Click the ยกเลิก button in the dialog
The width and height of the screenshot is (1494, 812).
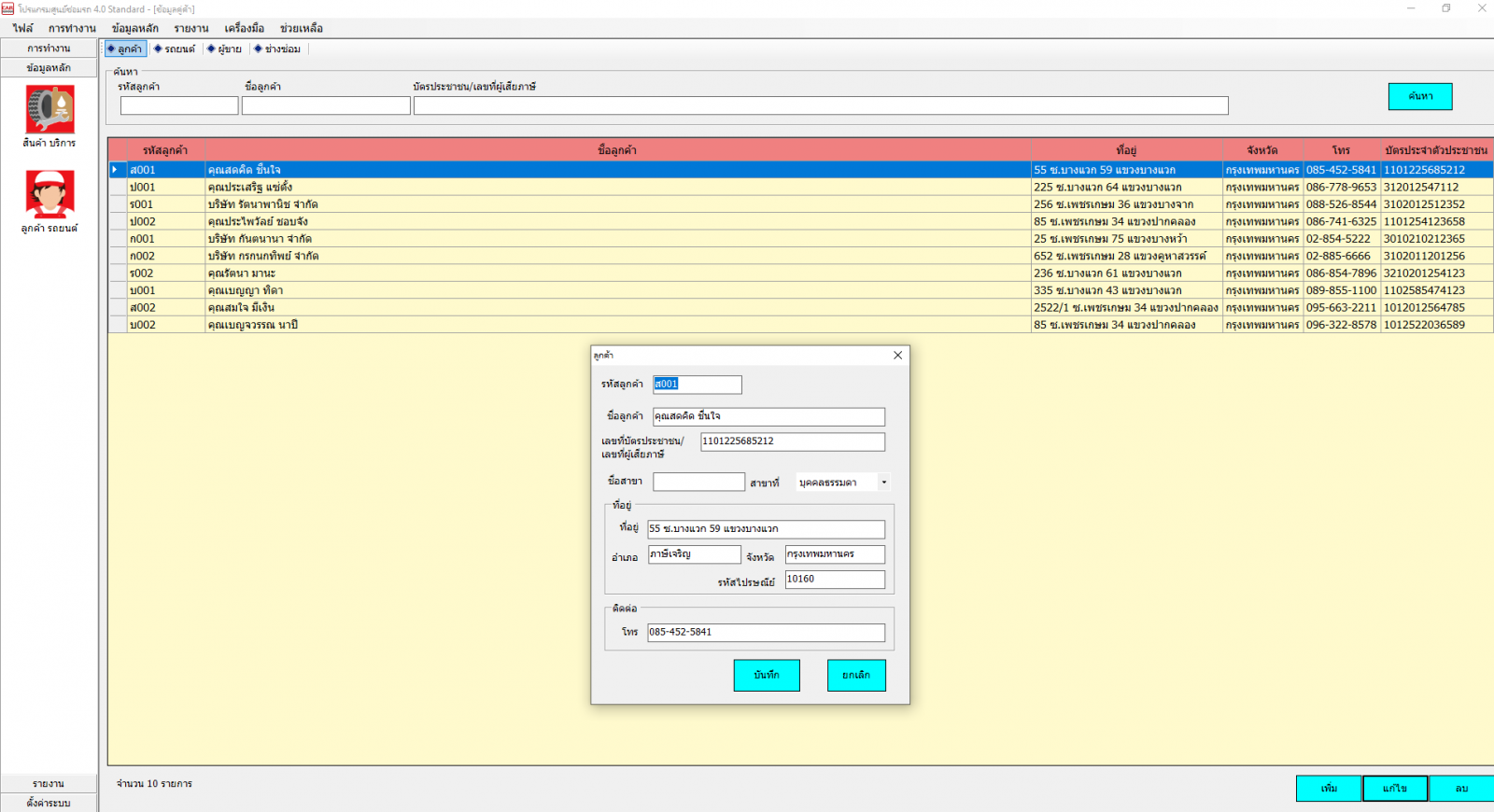856,675
